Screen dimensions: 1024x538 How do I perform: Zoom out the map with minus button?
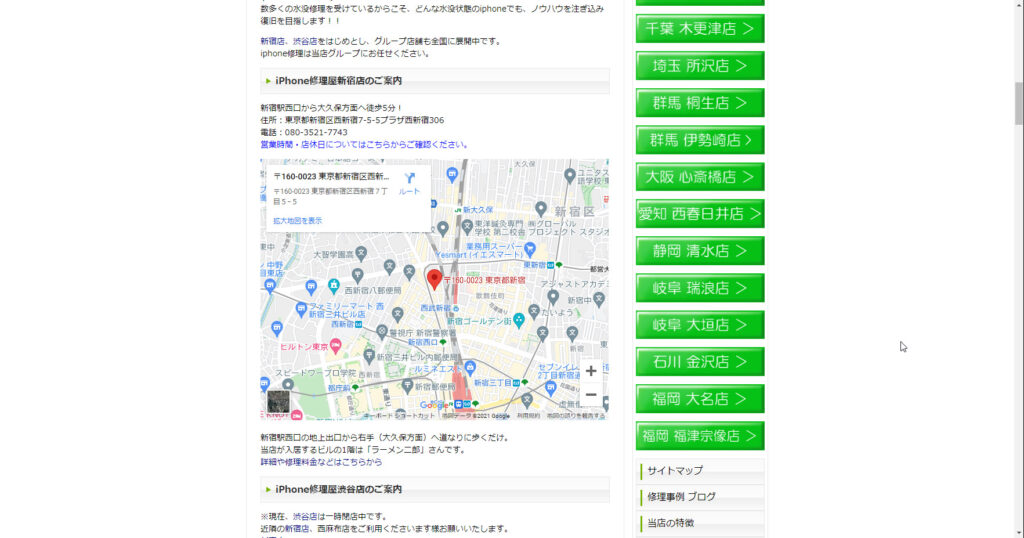point(591,395)
